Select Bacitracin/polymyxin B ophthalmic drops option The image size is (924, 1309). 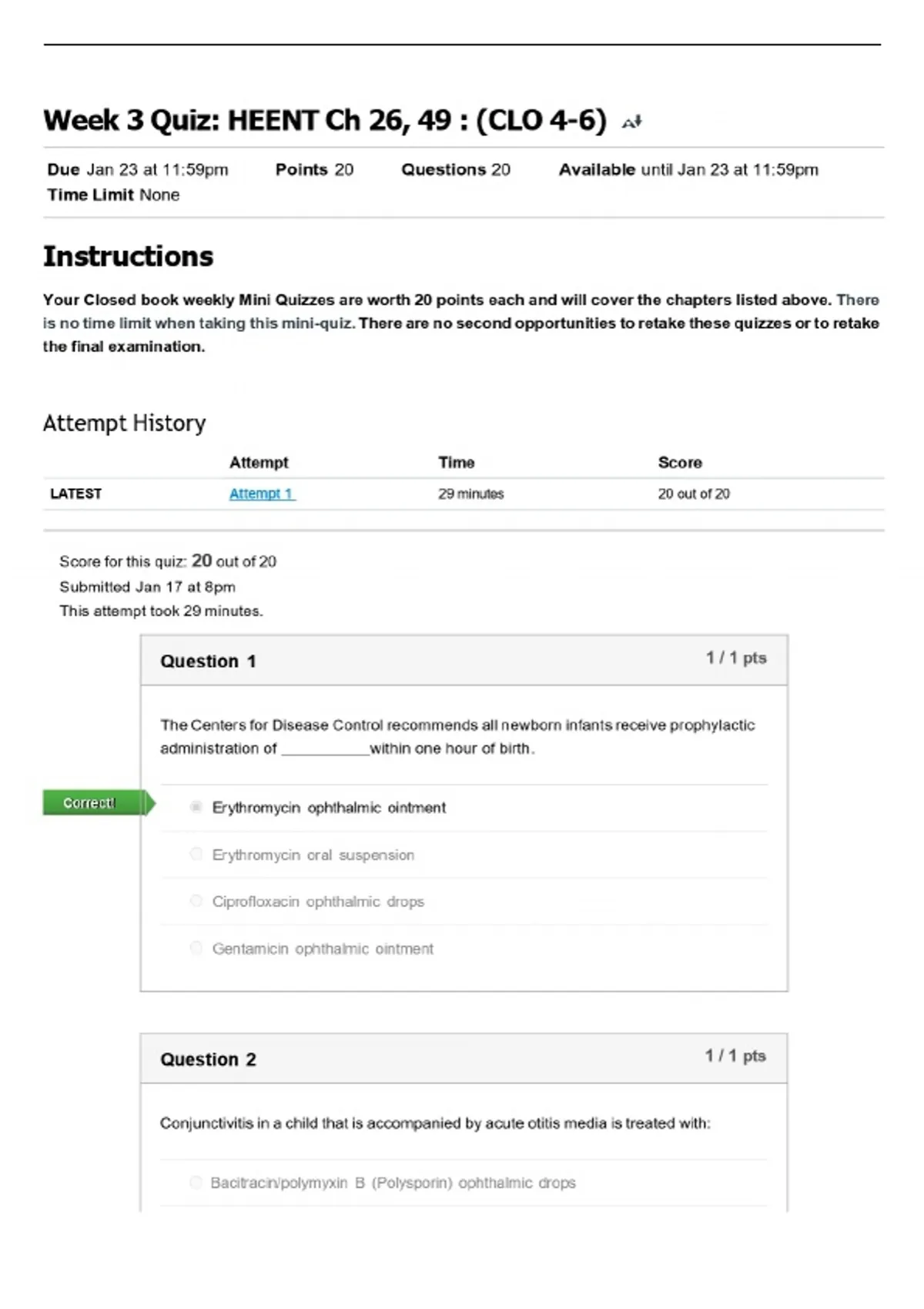tap(196, 1182)
